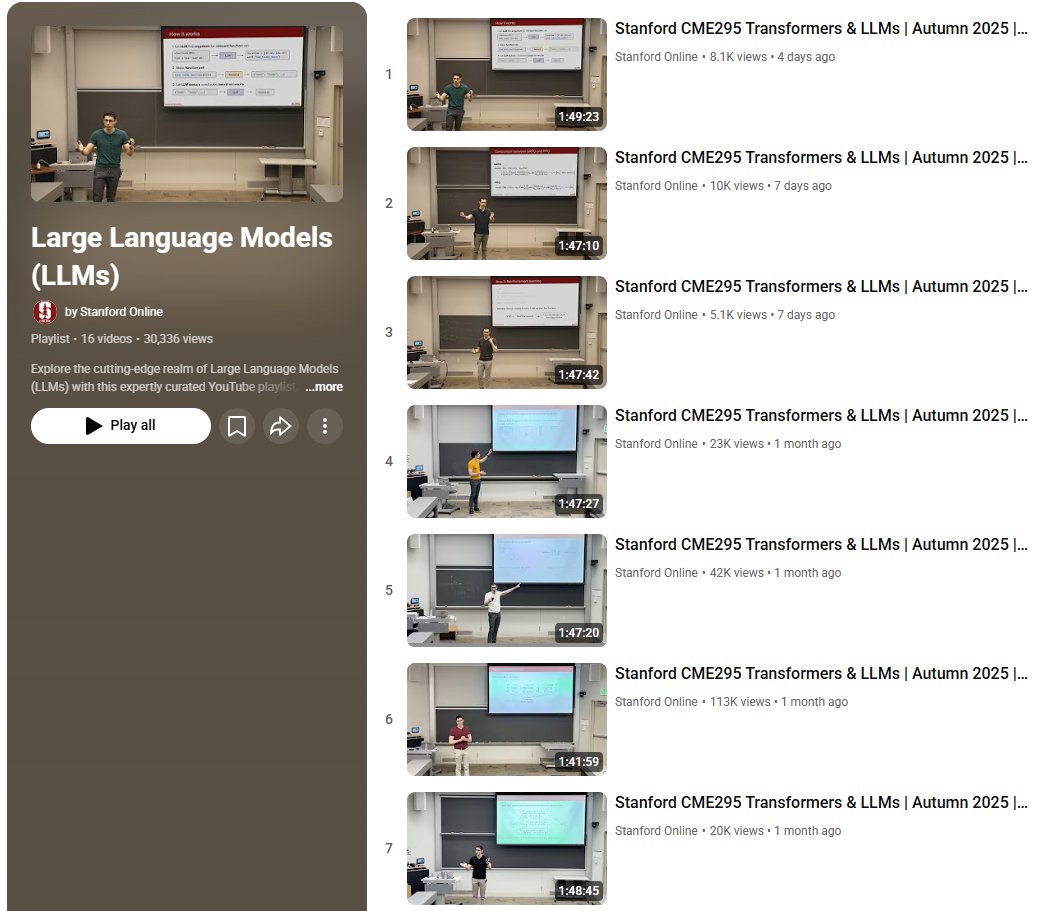Open video 6 thumbnail lasting 1:41:59
Image resolution: width=1055 pixels, height=911 pixels.
click(x=507, y=719)
